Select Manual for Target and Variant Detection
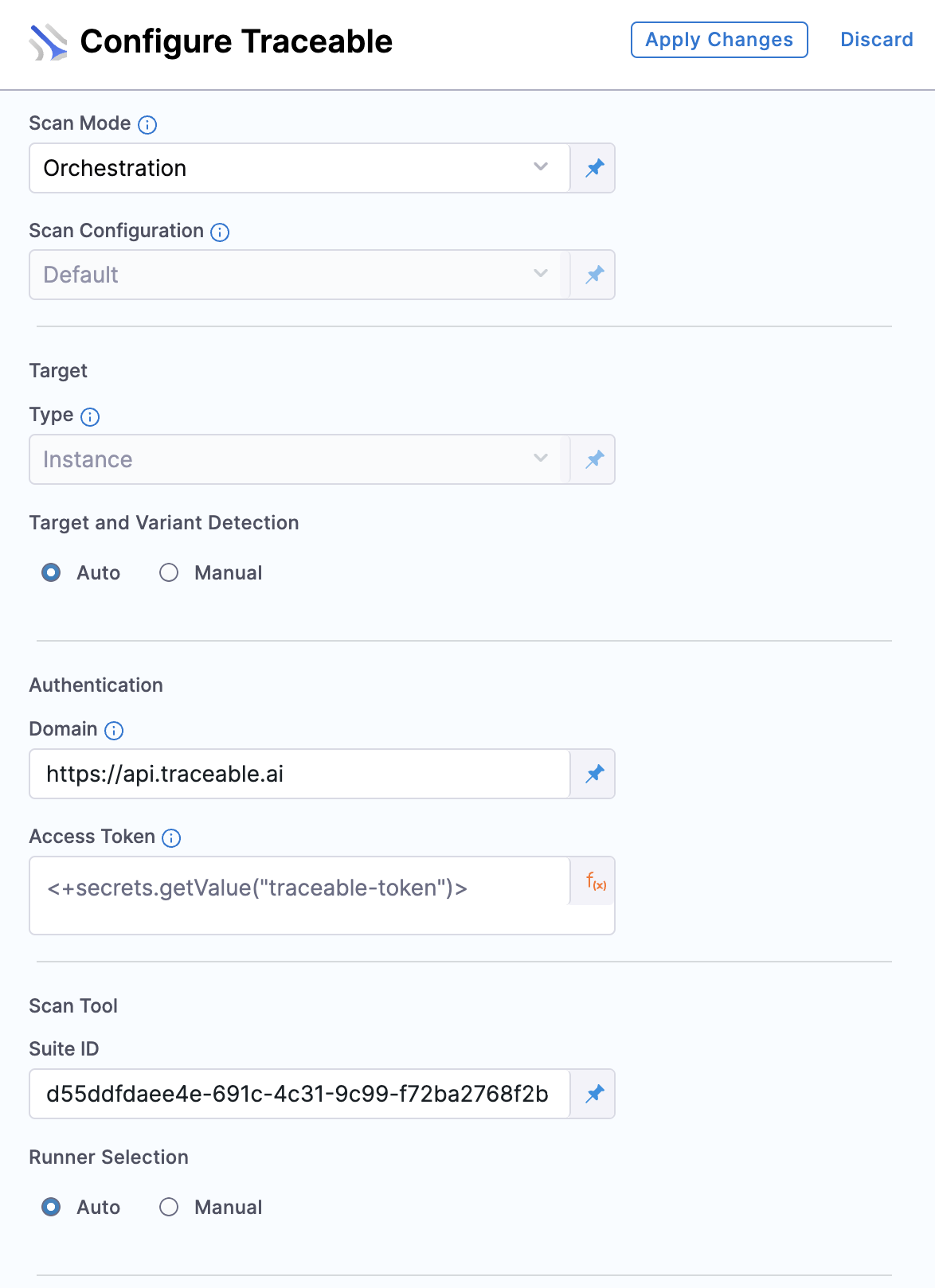The image size is (935, 1288). (211, 573)
